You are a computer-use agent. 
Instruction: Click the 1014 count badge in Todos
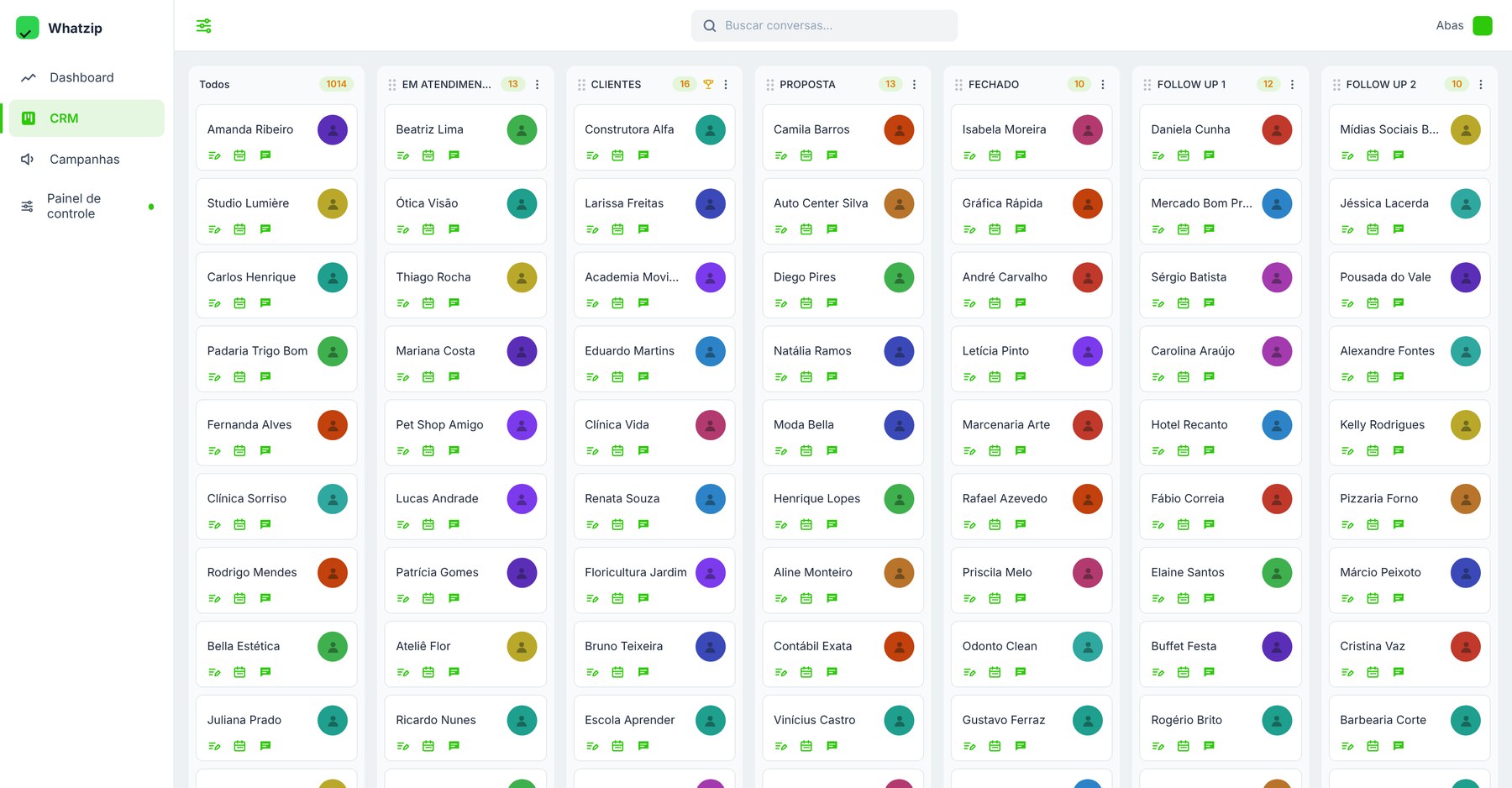coord(337,84)
